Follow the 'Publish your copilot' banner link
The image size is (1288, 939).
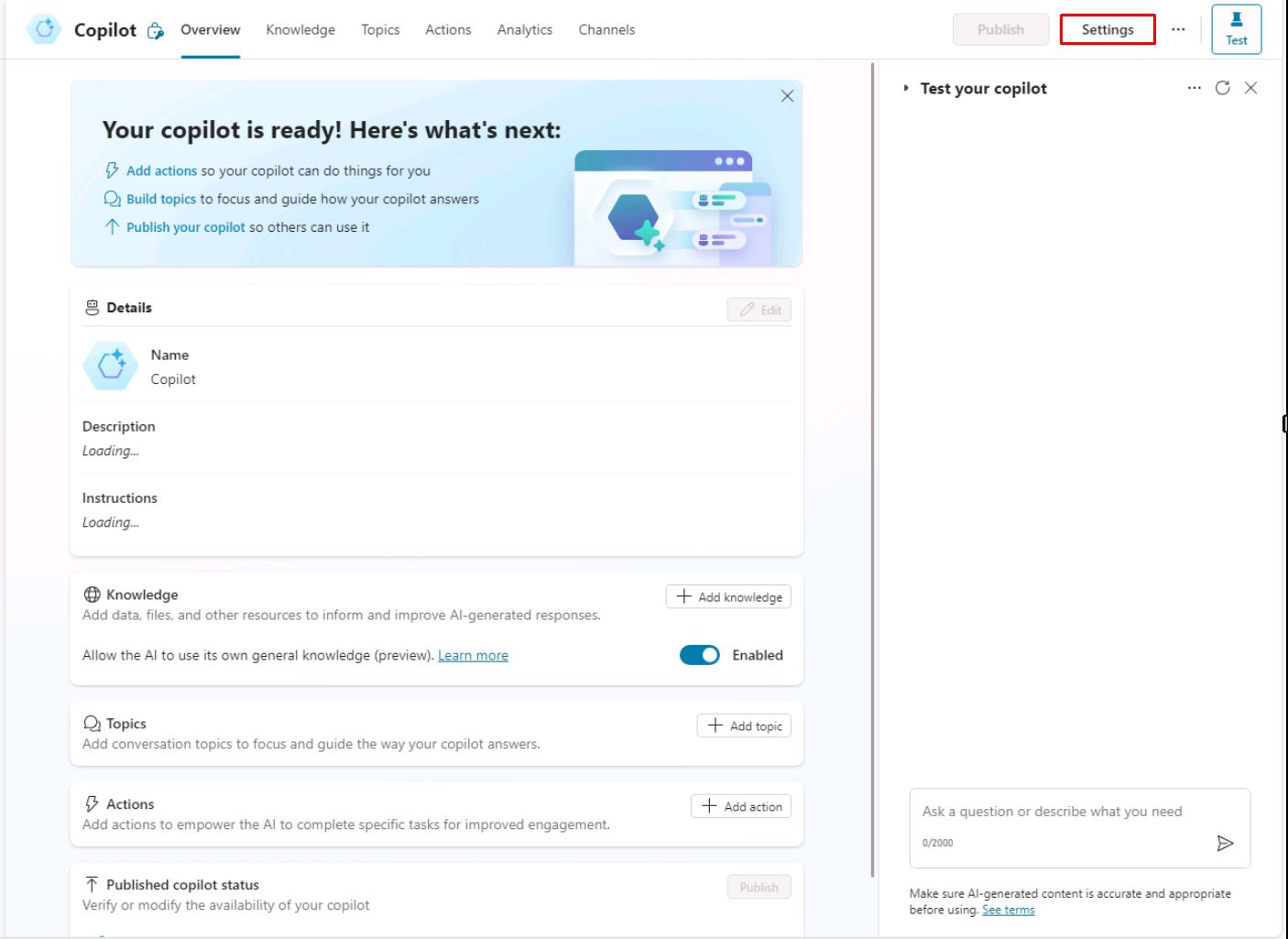(186, 227)
